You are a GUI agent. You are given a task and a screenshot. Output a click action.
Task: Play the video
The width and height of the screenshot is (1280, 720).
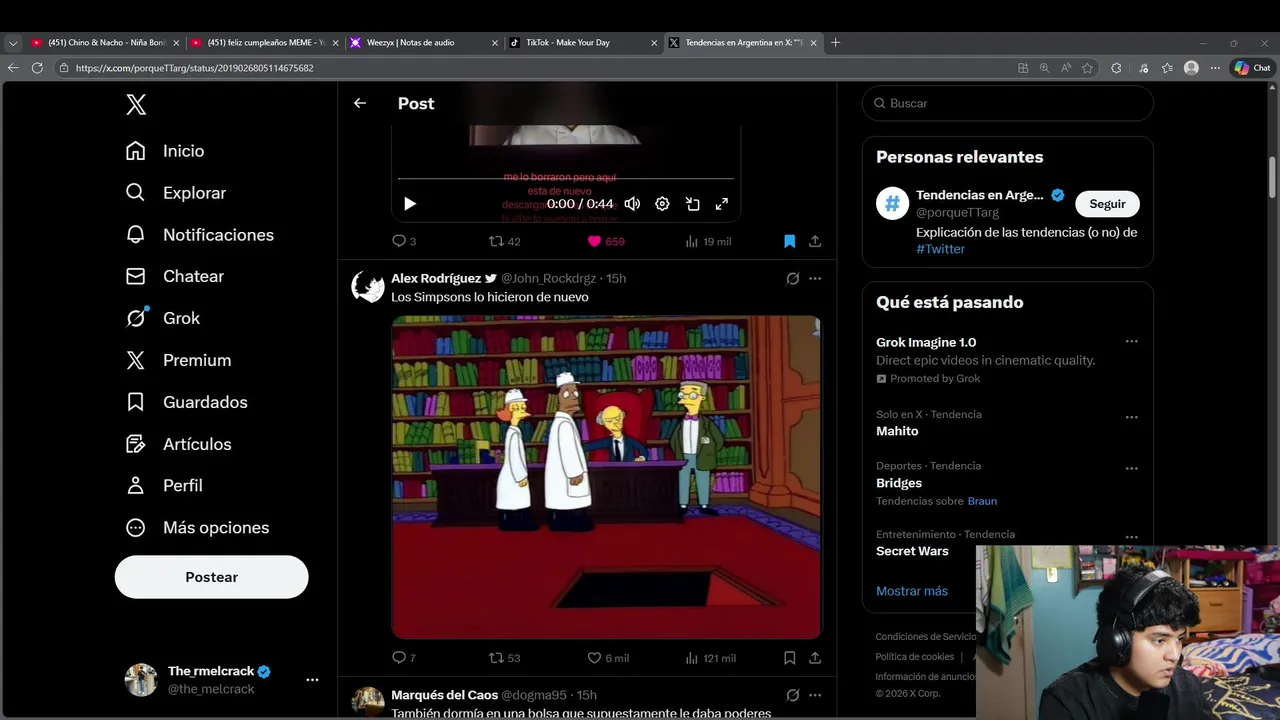click(x=410, y=204)
